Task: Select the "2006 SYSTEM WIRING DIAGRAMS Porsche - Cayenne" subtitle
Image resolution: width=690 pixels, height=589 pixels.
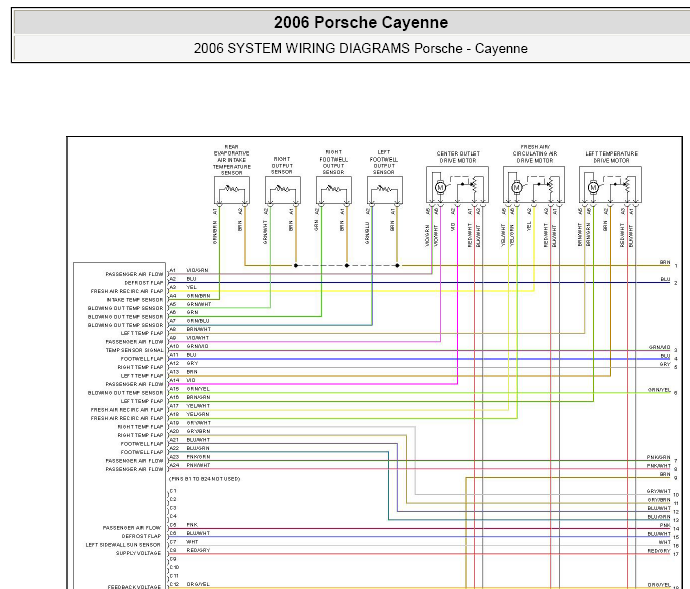Action: tap(360, 48)
